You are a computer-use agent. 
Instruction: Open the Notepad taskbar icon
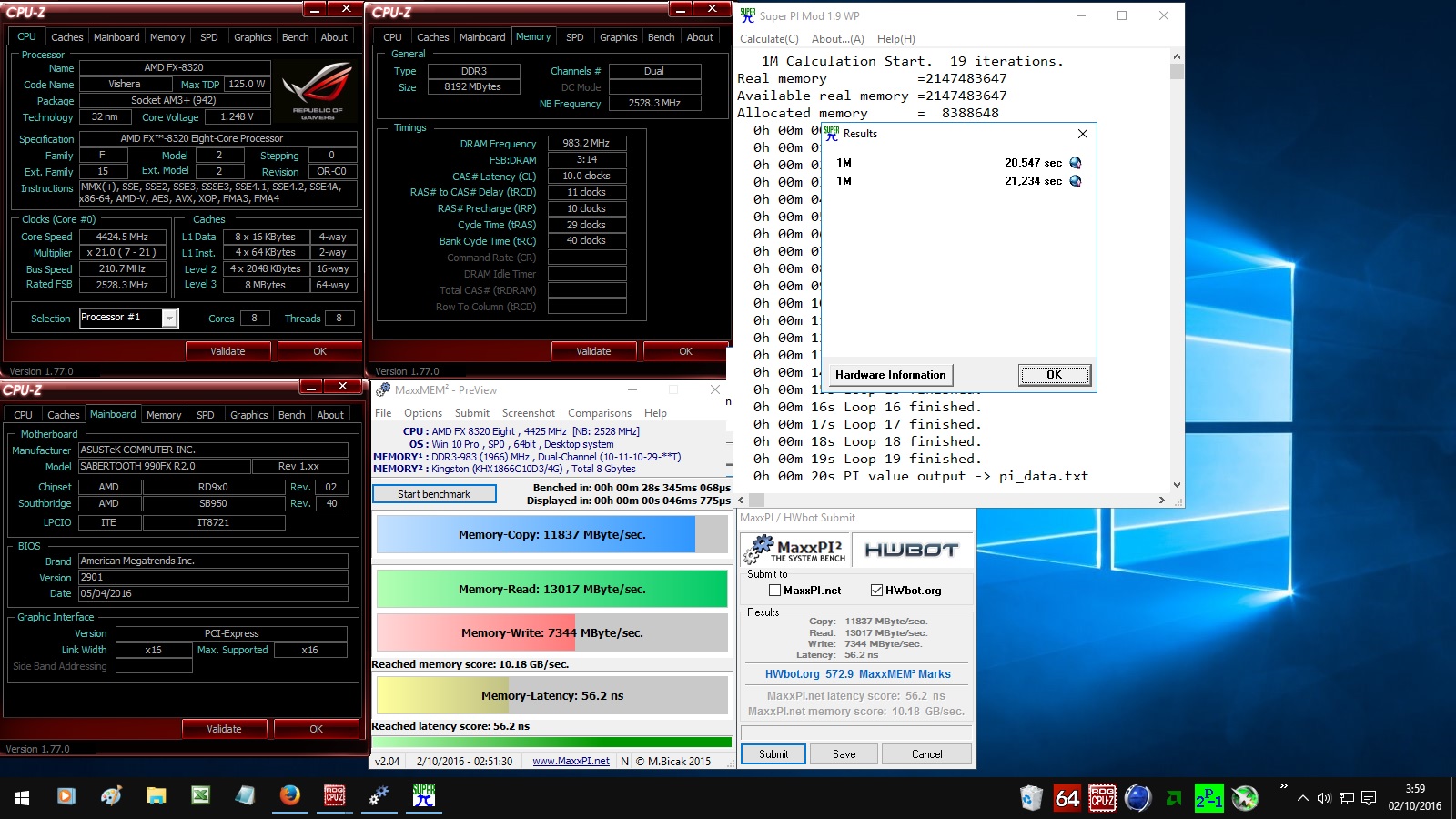click(245, 796)
